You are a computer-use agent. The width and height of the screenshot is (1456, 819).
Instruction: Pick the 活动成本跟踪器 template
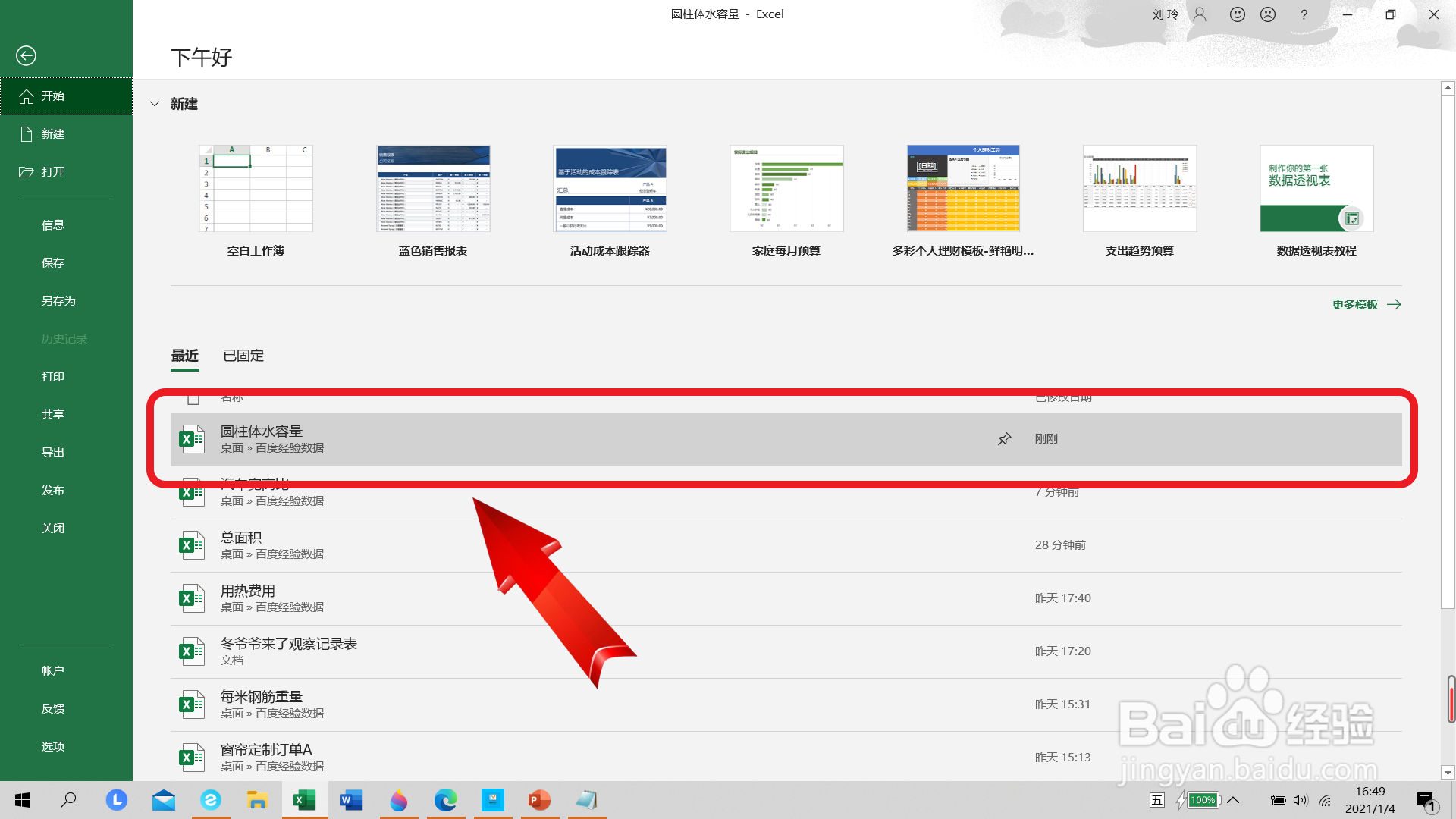pos(610,189)
